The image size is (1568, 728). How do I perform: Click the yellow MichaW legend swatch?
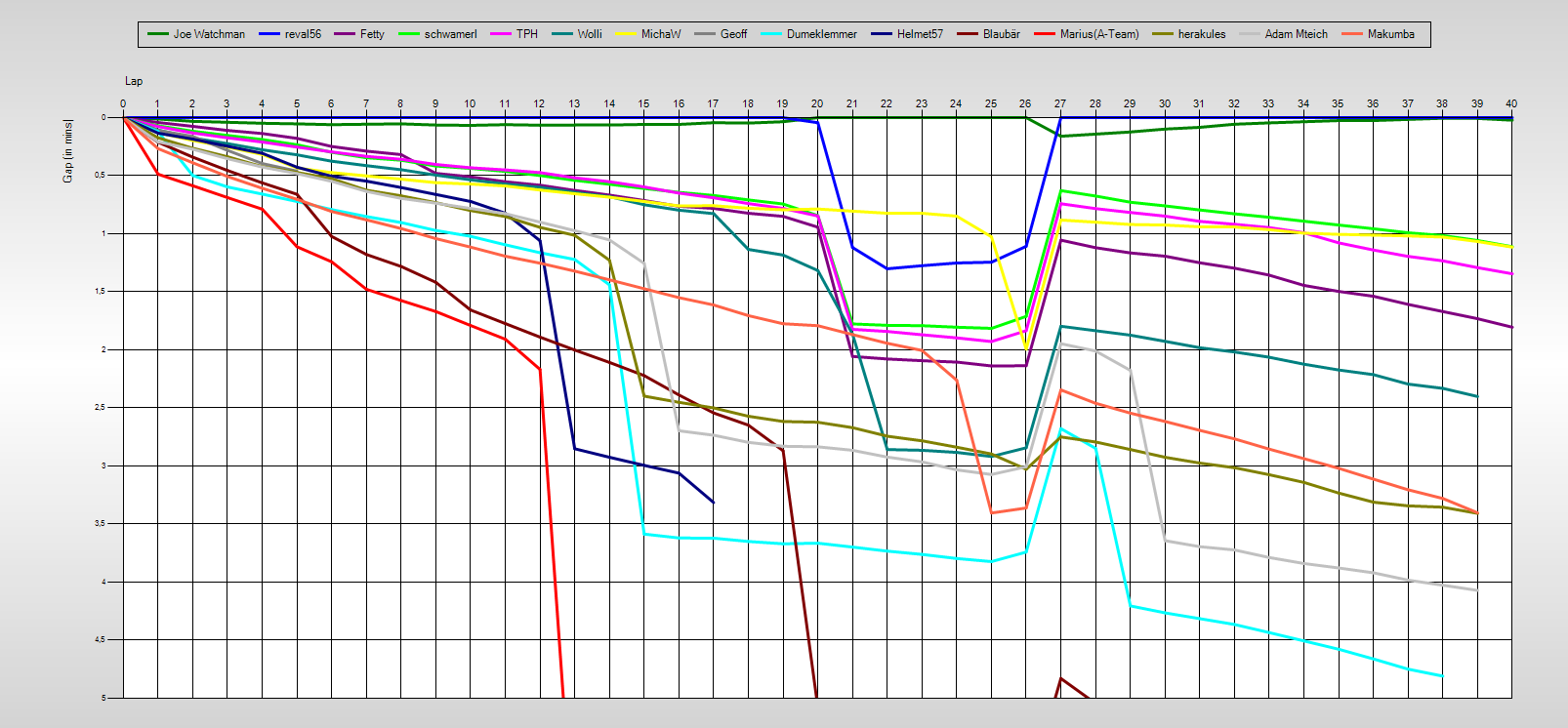point(626,34)
